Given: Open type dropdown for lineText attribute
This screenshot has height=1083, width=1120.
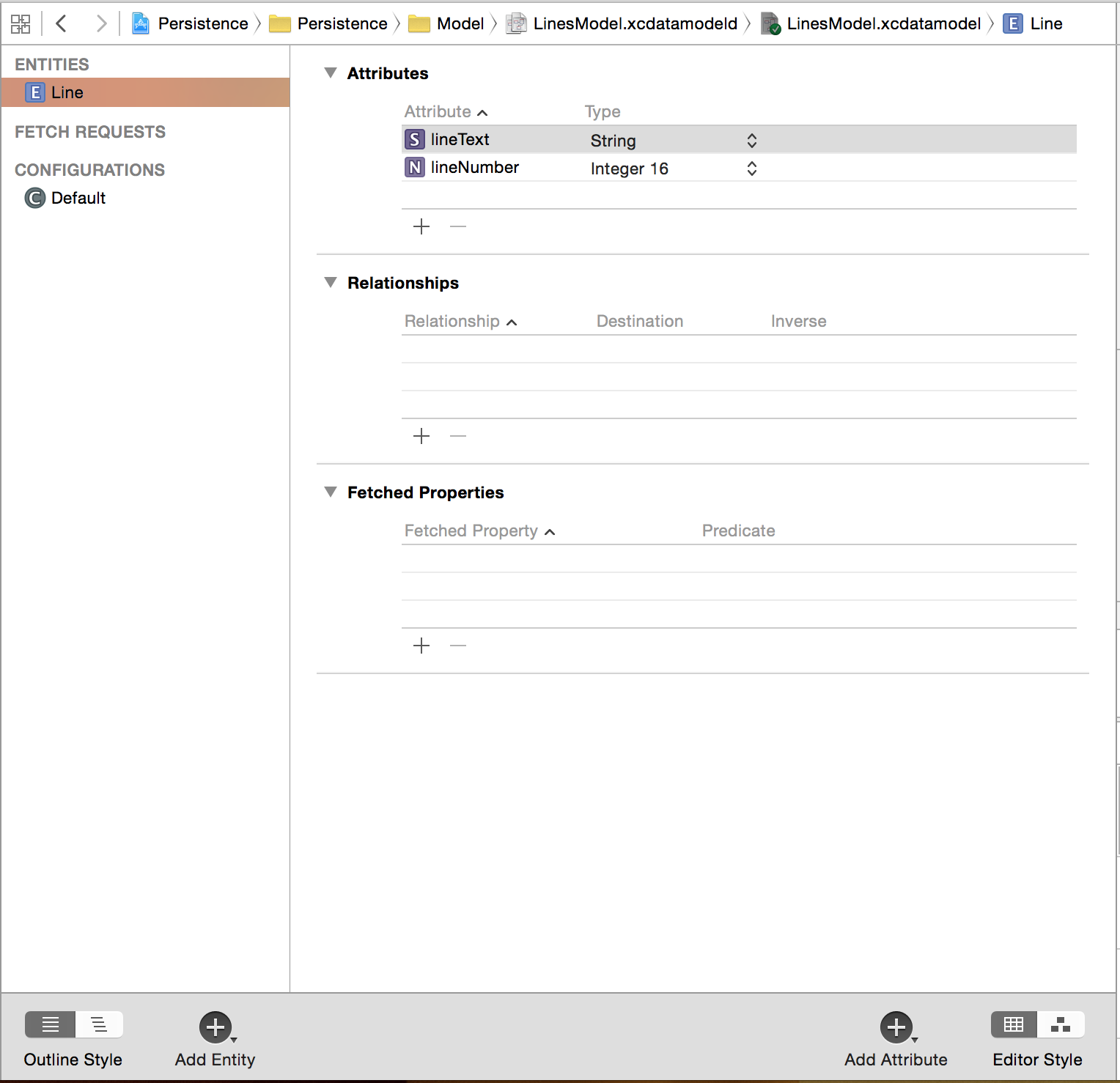Looking at the screenshot, I should point(751,140).
